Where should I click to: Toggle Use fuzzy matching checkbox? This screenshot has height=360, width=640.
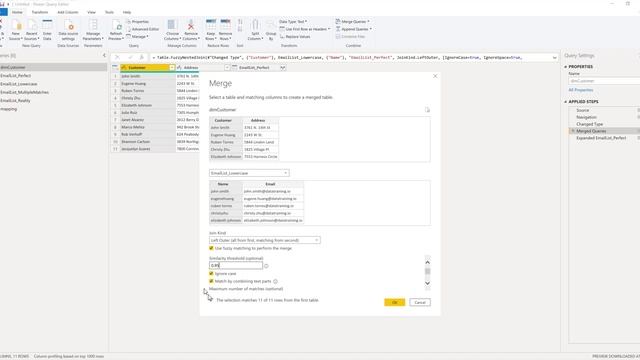[x=211, y=248]
